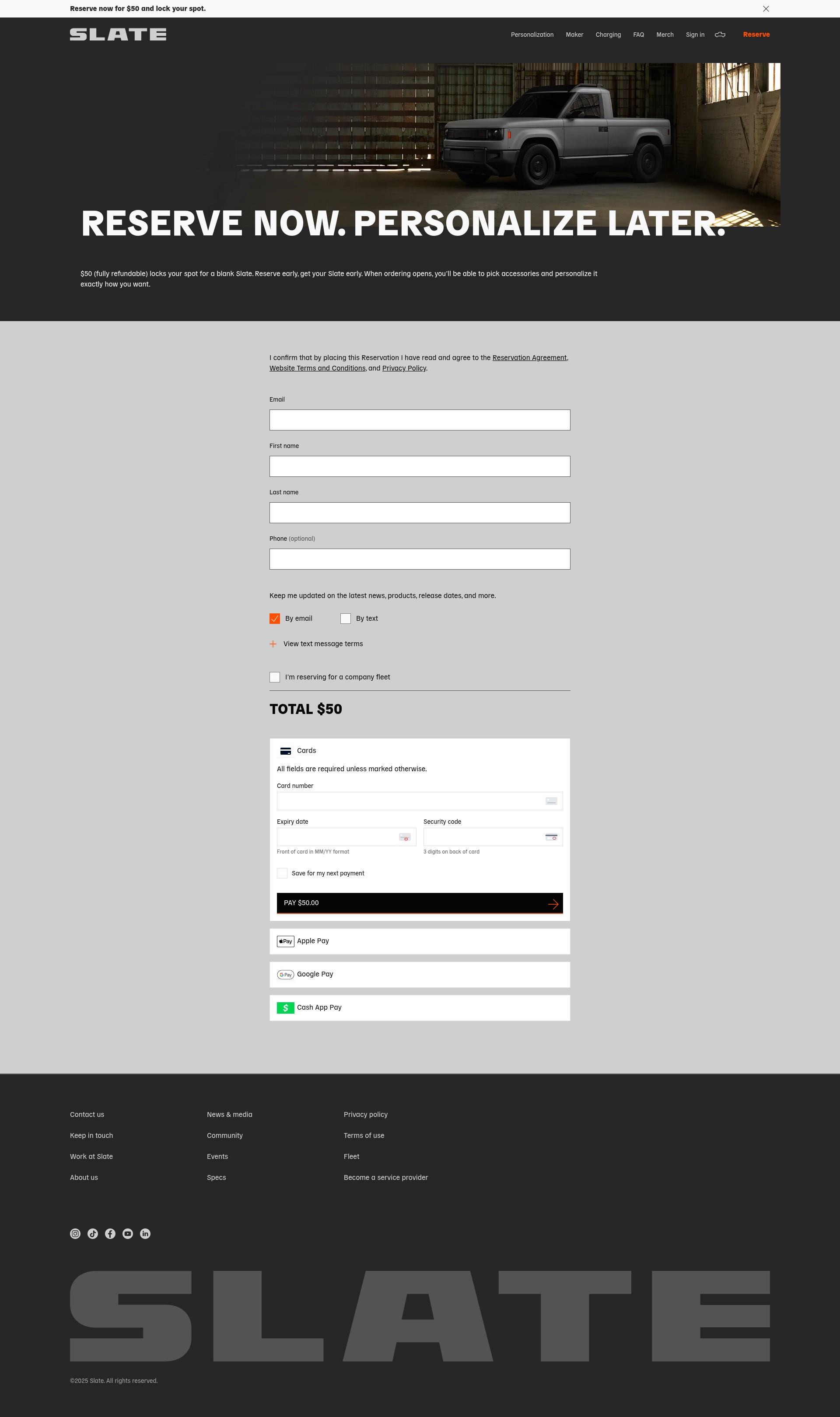Viewport: 840px width, 1417px height.
Task: Click the security code card hint icon
Action: (551, 837)
